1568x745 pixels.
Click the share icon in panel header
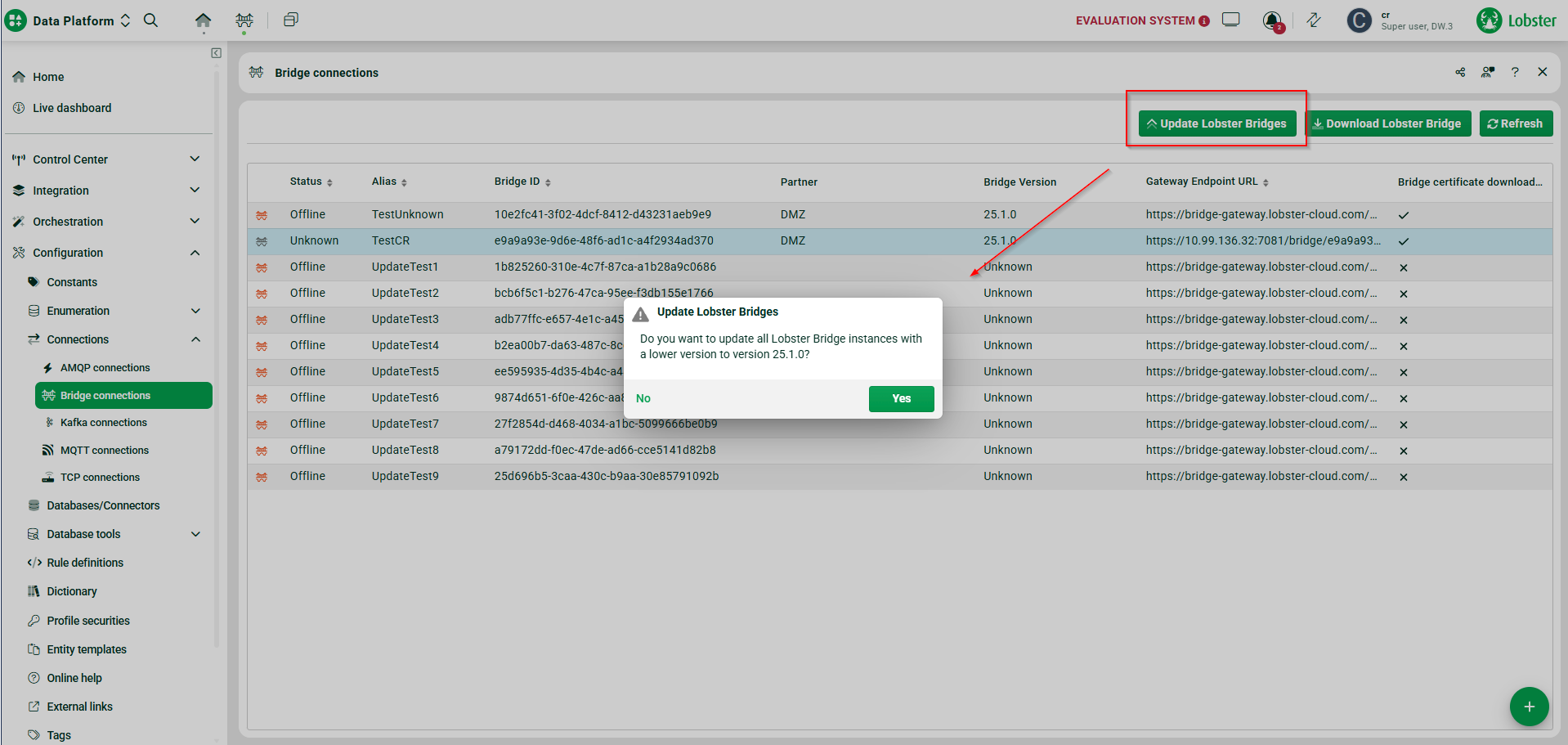click(1460, 73)
